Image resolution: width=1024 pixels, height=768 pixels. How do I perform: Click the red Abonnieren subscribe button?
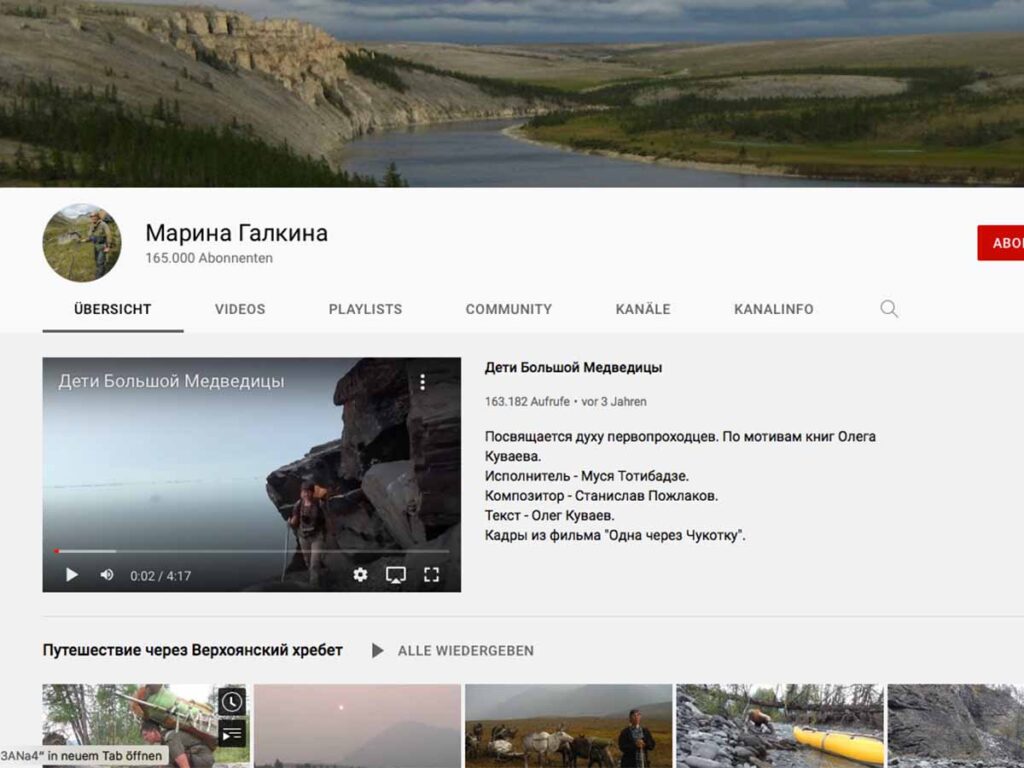[x=1000, y=243]
